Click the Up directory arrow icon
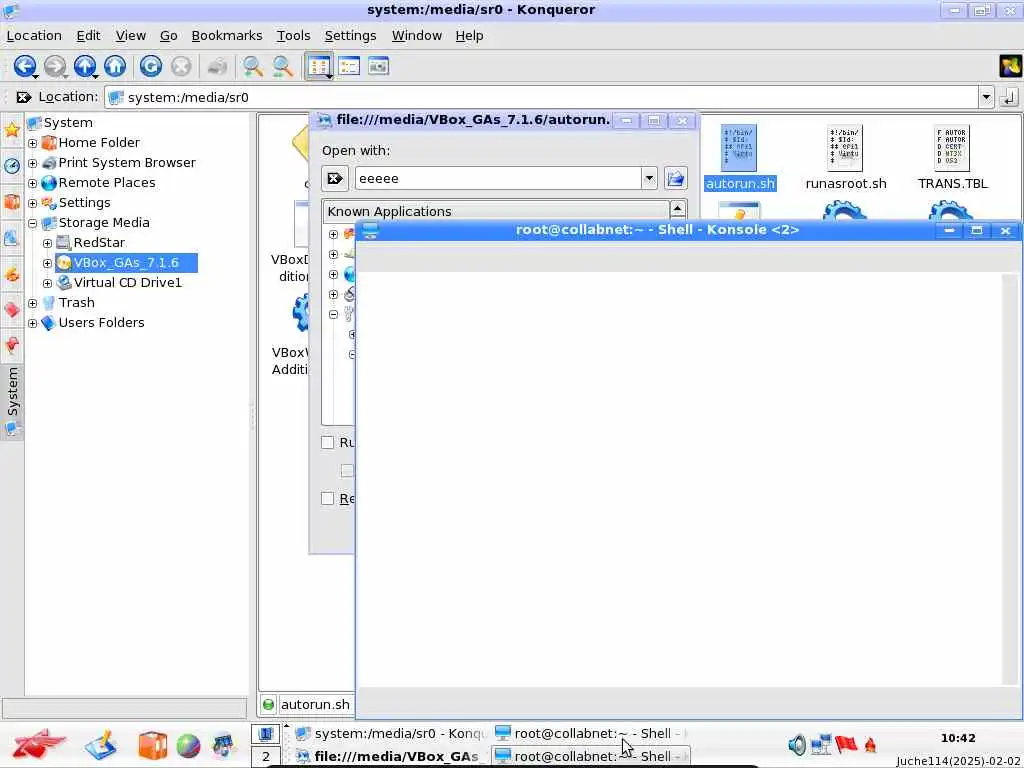 tap(85, 66)
